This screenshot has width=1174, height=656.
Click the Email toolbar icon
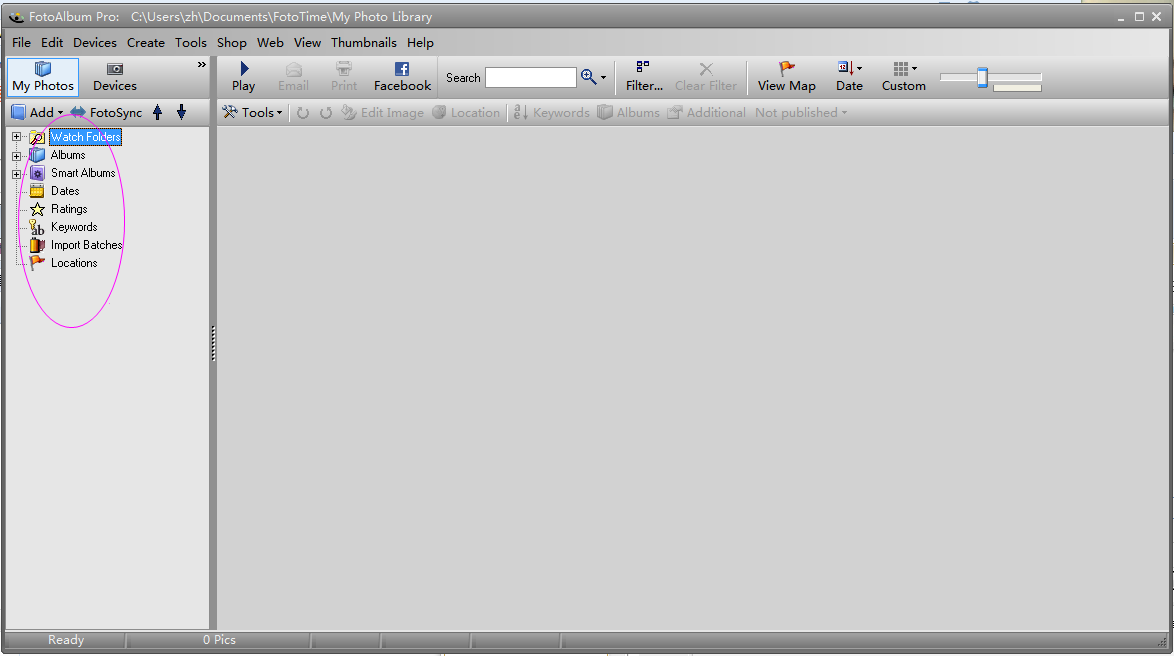point(294,69)
